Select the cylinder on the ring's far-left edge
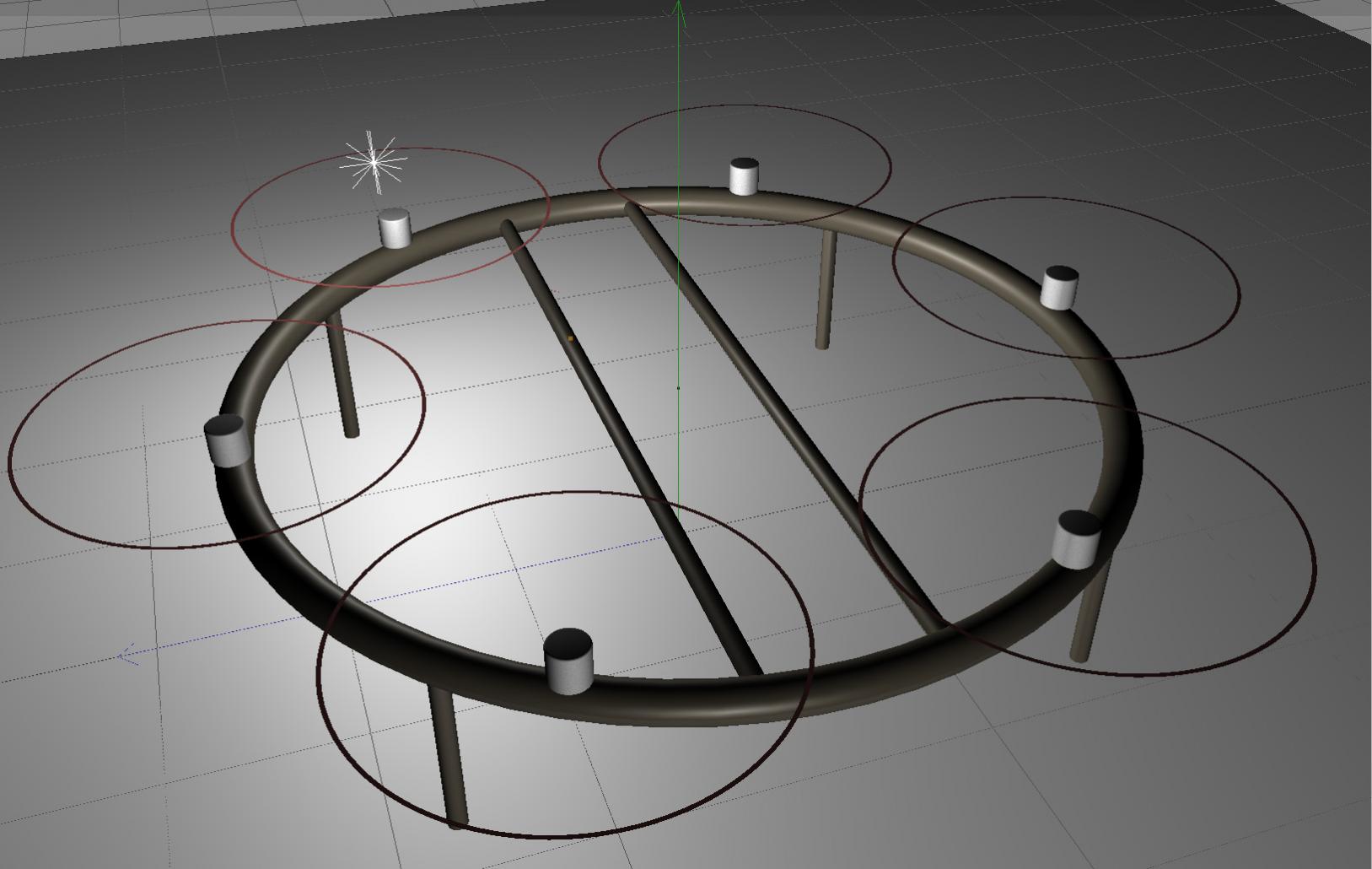Image resolution: width=1372 pixels, height=869 pixels. pyautogui.click(x=227, y=440)
